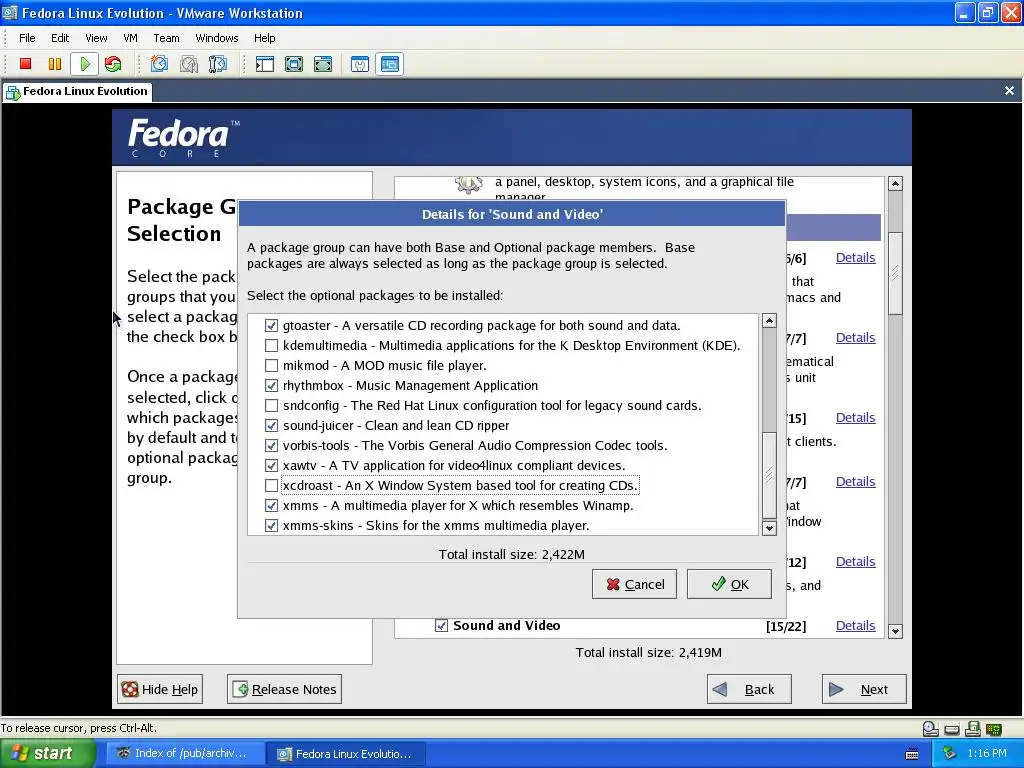Confirm package details with OK
The image size is (1024, 768).
click(729, 584)
